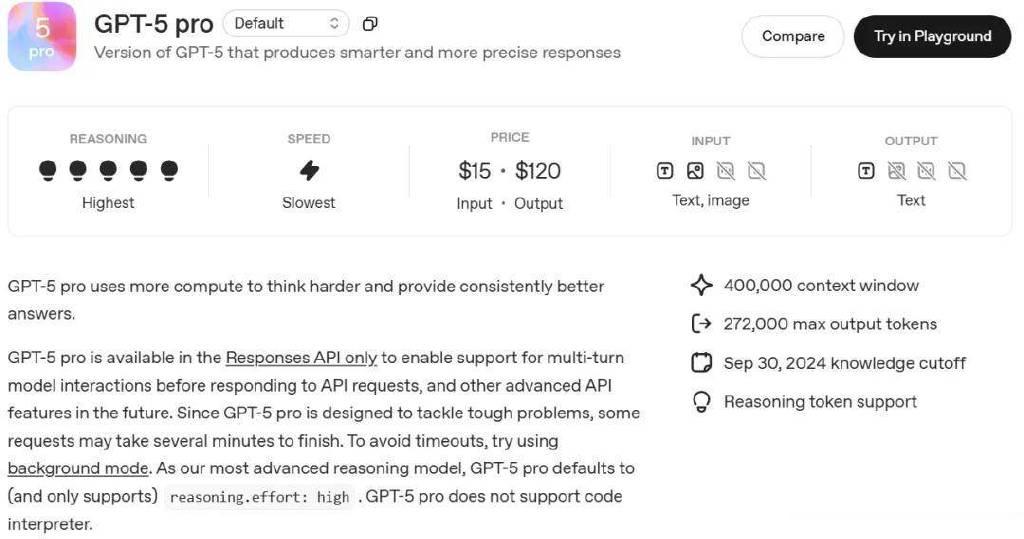The image size is (1024, 539).
Task: Click the Compare button
Action: click(x=793, y=36)
